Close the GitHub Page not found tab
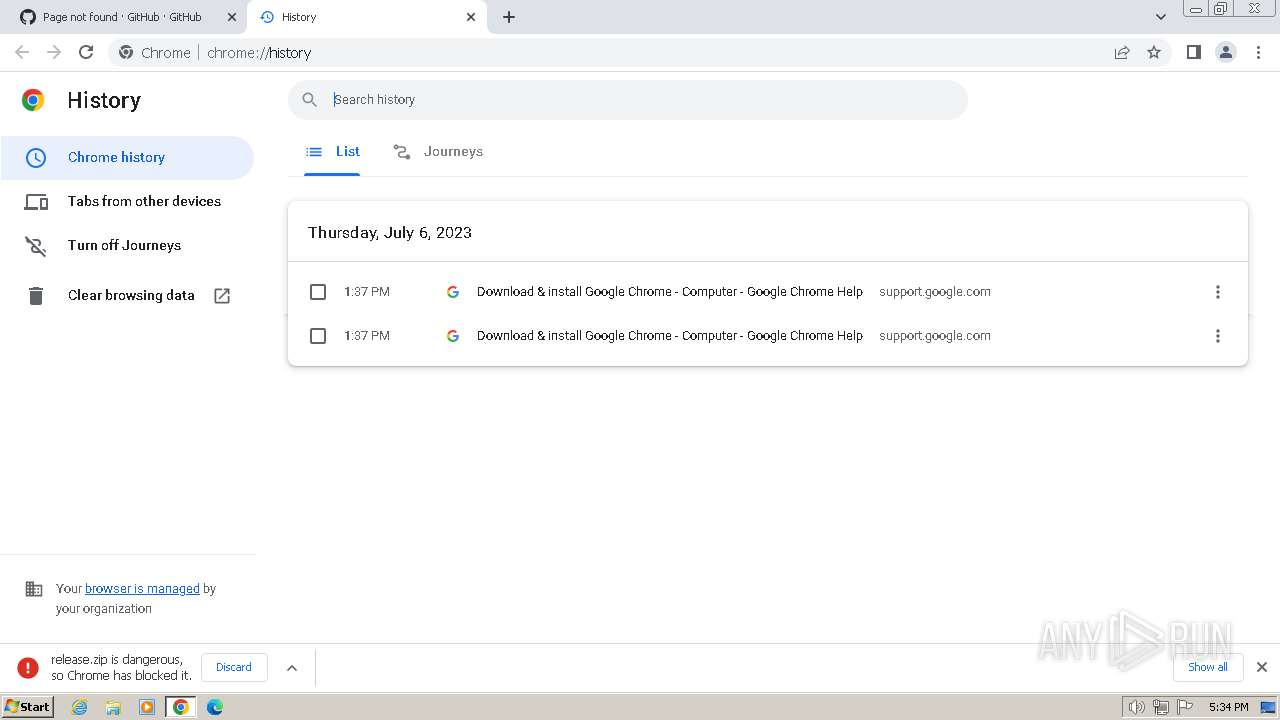1280x720 pixels. (231, 17)
